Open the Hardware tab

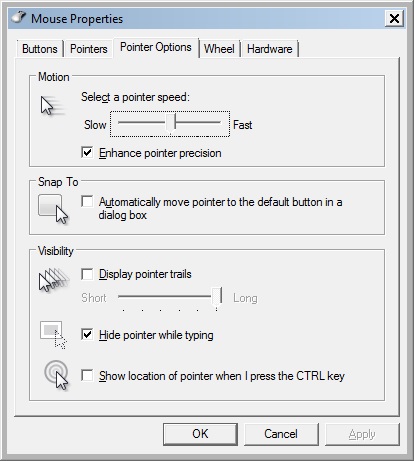270,49
